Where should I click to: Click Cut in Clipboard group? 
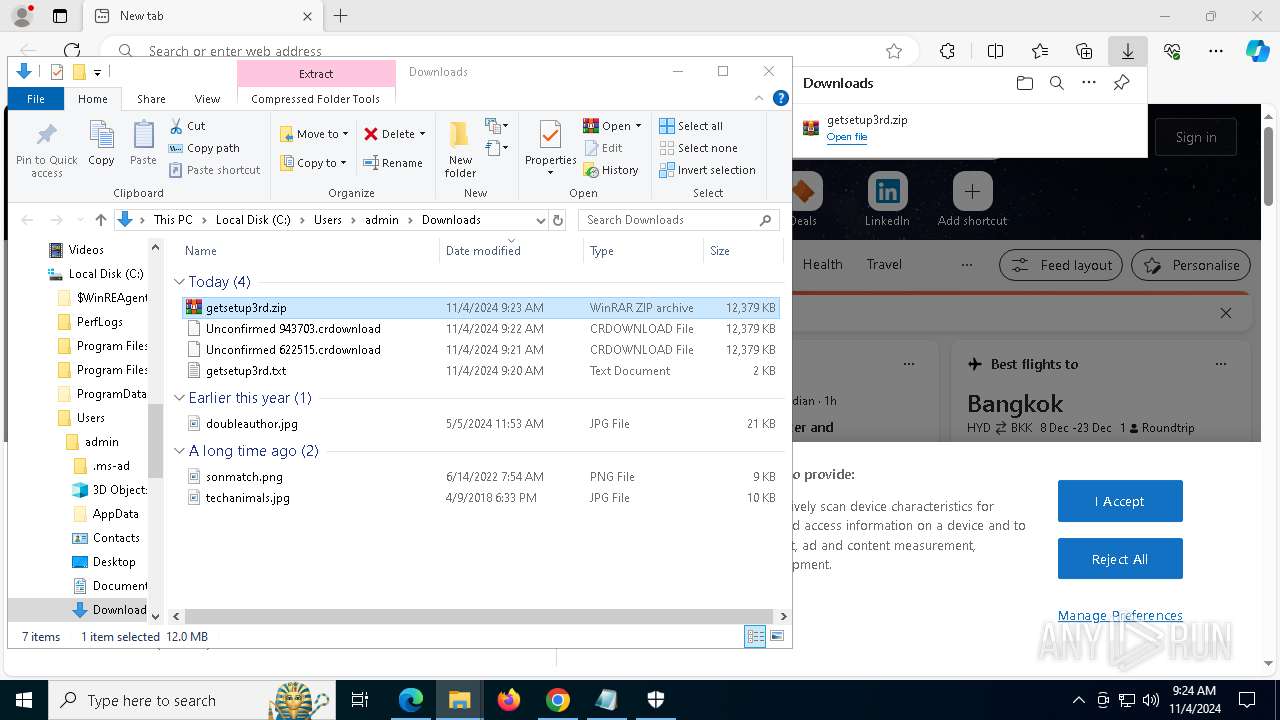(187, 126)
